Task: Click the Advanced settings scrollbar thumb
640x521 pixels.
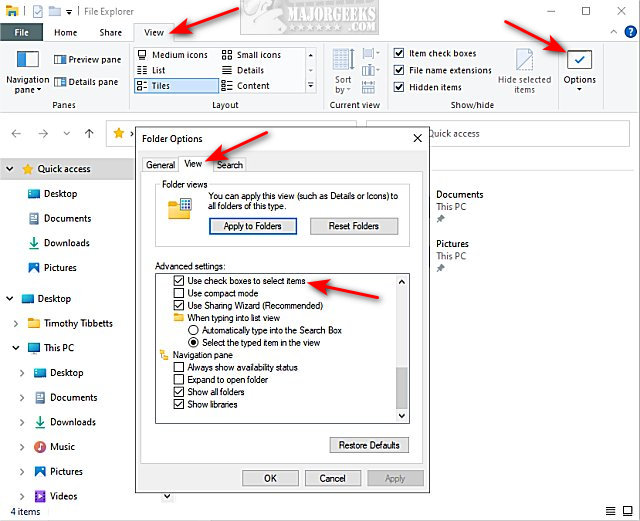Action: tap(402, 388)
